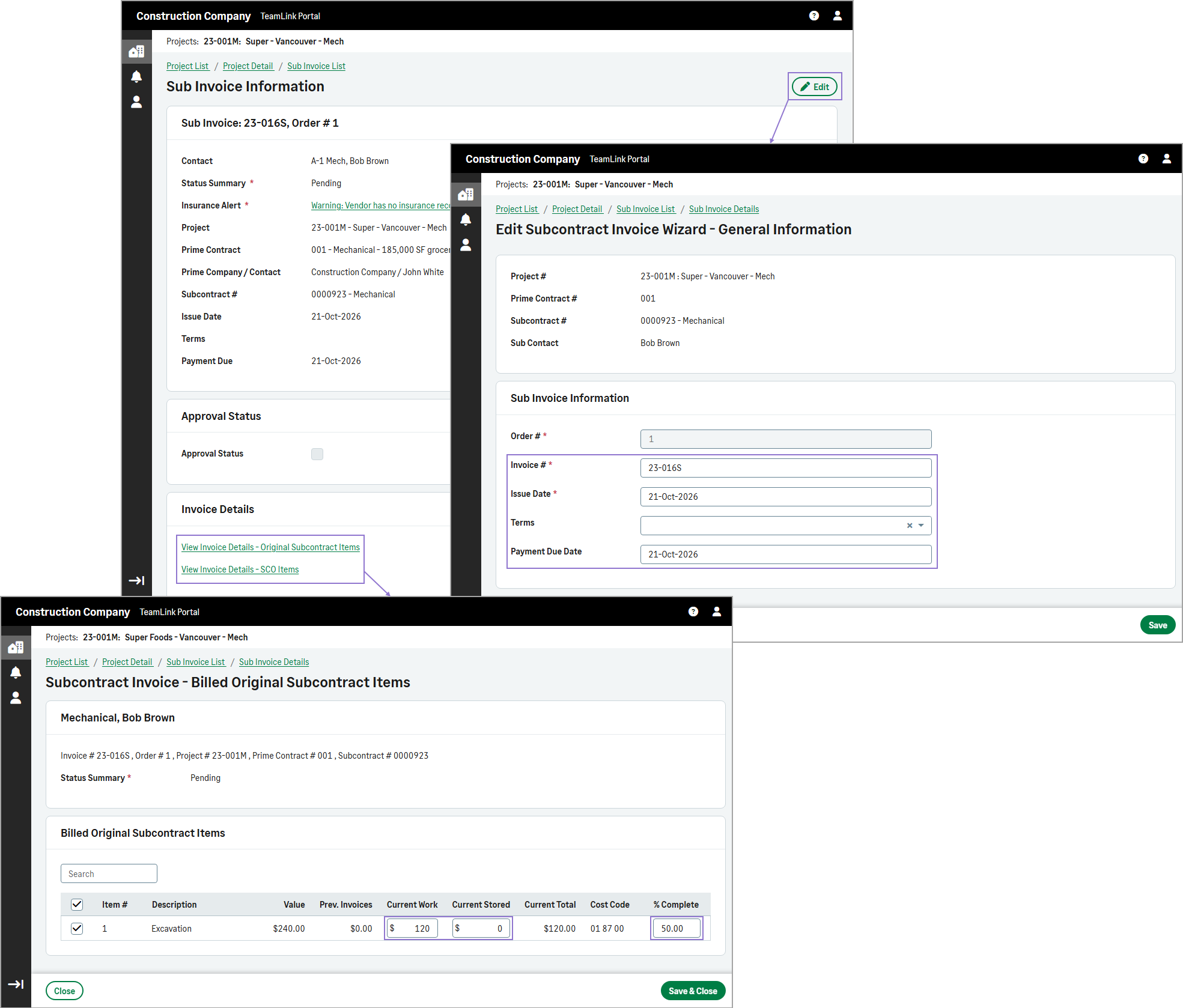Go to Project List in Billed Items breadcrumb
This screenshot has width=1183, height=1008.
coord(67,662)
